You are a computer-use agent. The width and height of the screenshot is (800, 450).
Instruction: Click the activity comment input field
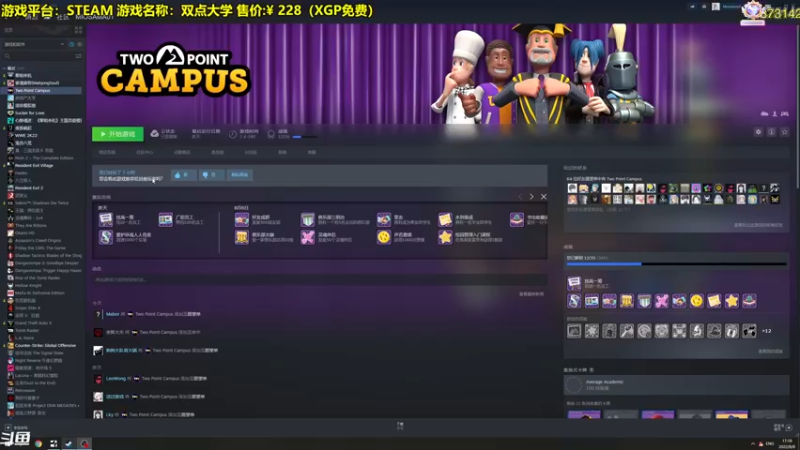click(319, 280)
